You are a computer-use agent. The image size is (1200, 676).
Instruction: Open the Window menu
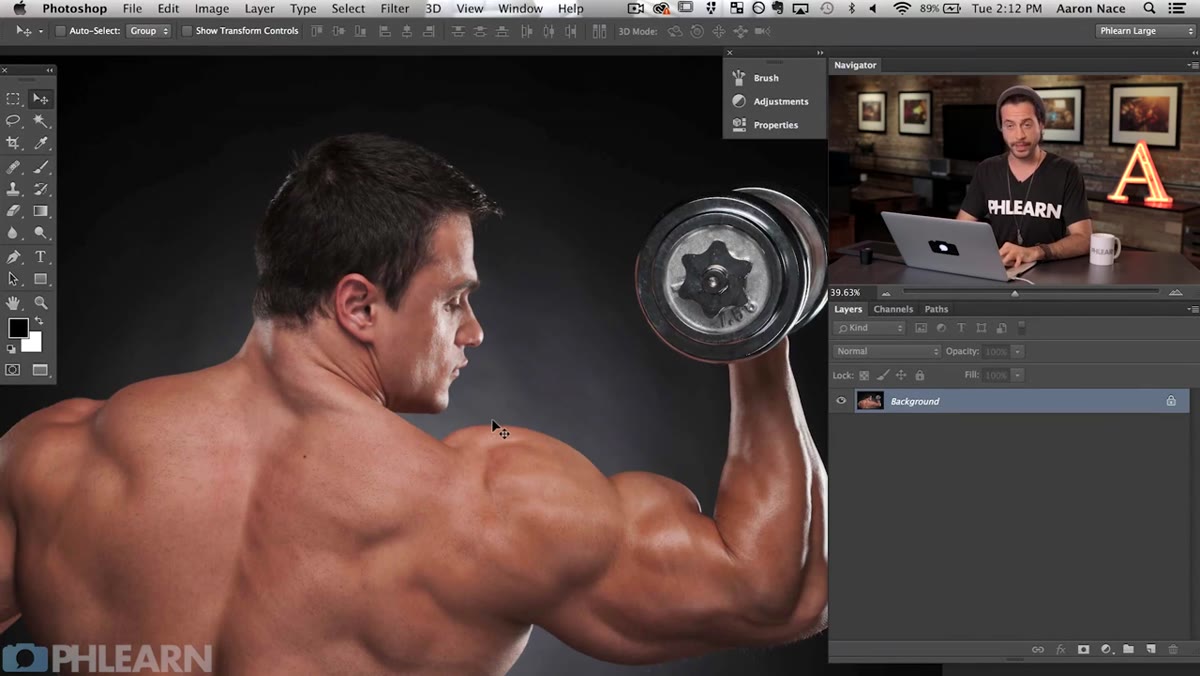coord(520,8)
